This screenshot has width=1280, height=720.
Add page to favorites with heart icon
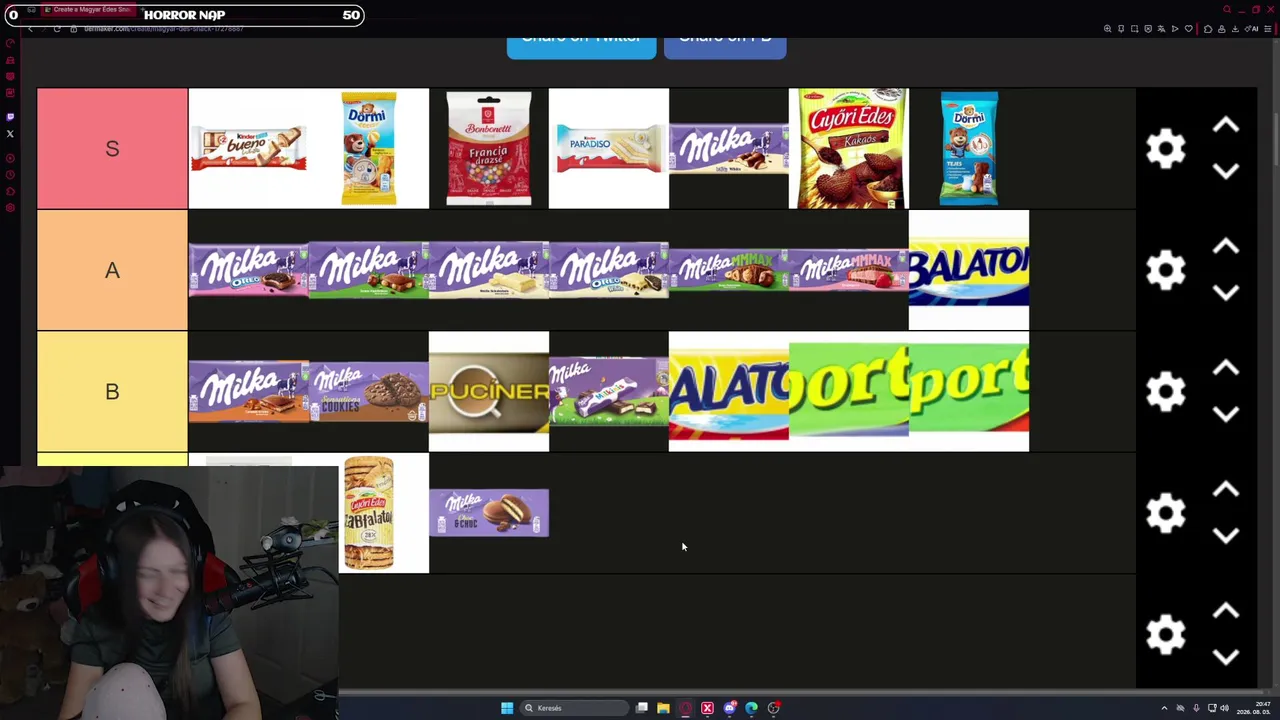[x=1188, y=29]
